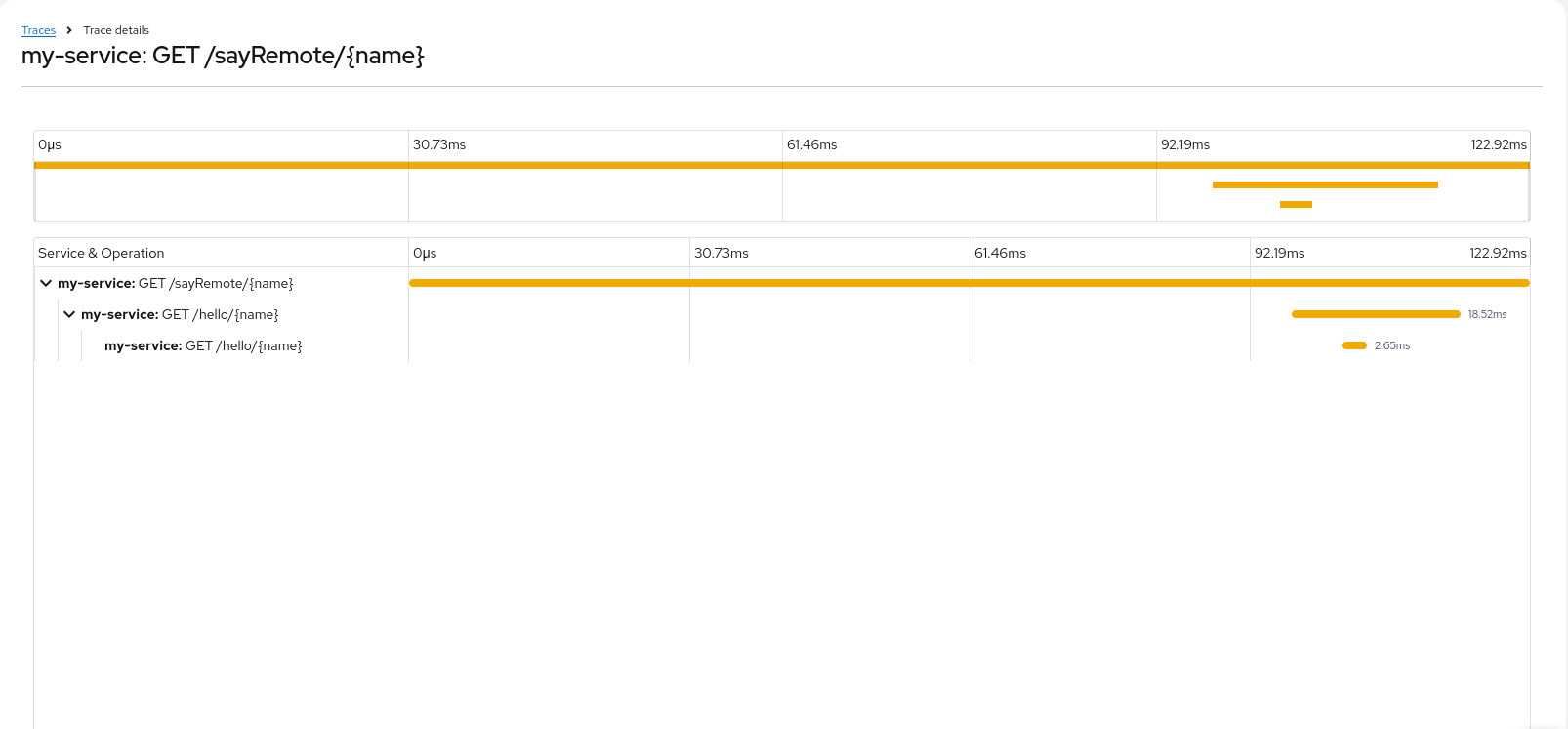
Task: Go back via the Traces breadcrumb link
Action: [38, 30]
